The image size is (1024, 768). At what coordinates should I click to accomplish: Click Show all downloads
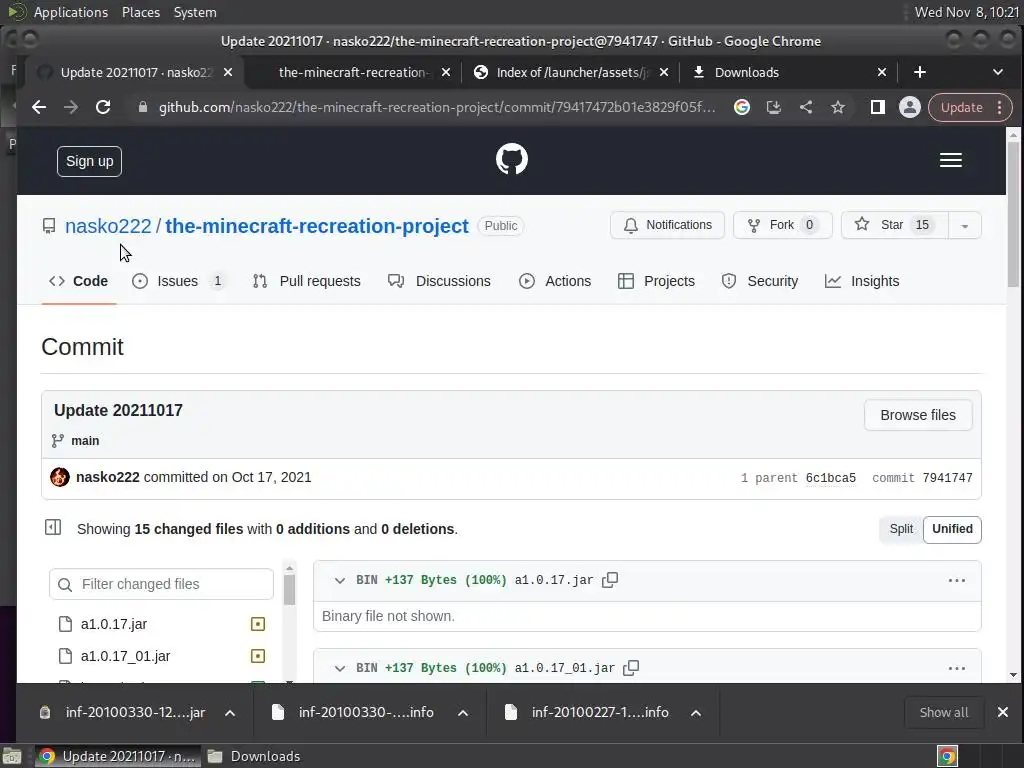click(x=944, y=712)
